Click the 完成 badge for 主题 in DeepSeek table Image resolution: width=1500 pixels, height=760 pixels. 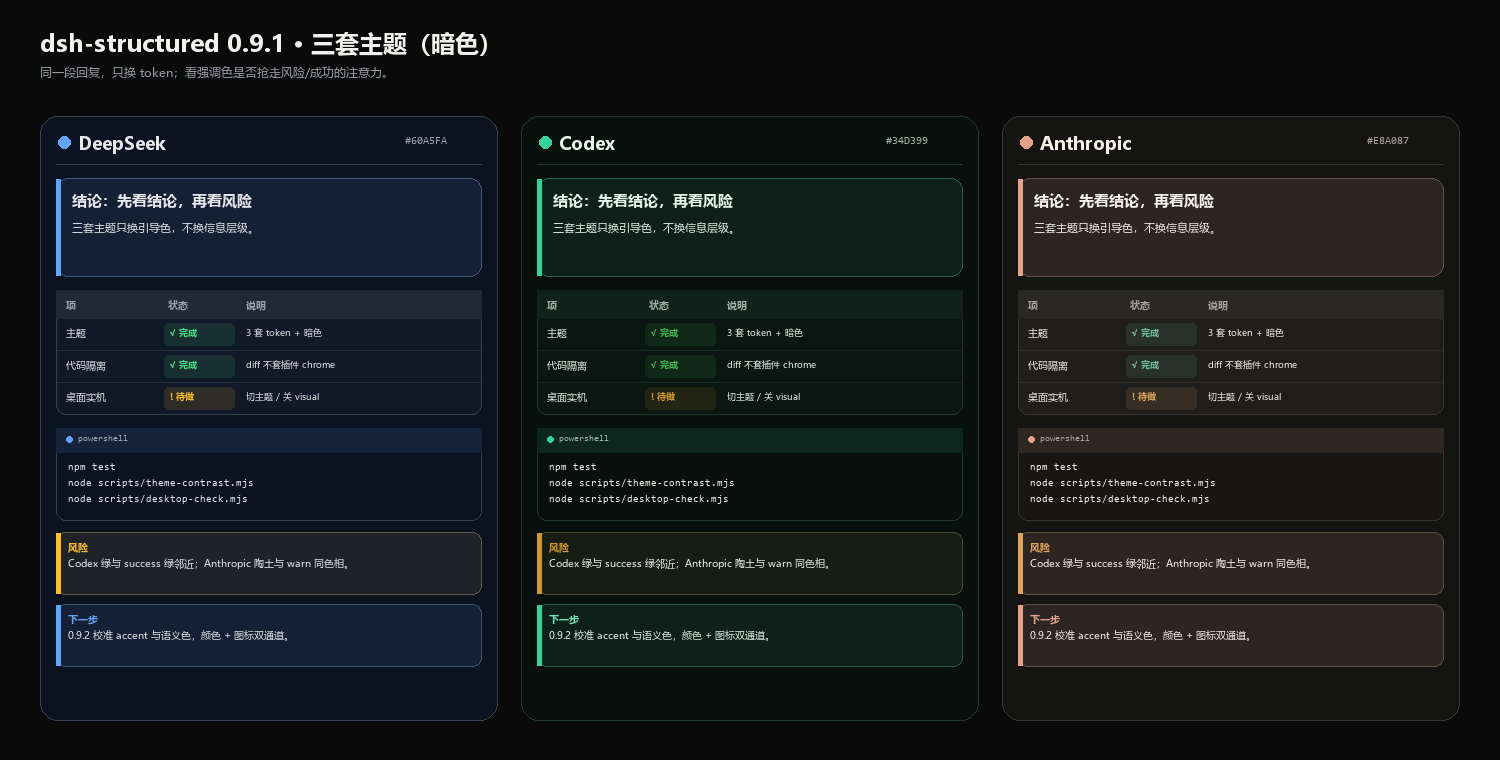pyautogui.click(x=199, y=334)
